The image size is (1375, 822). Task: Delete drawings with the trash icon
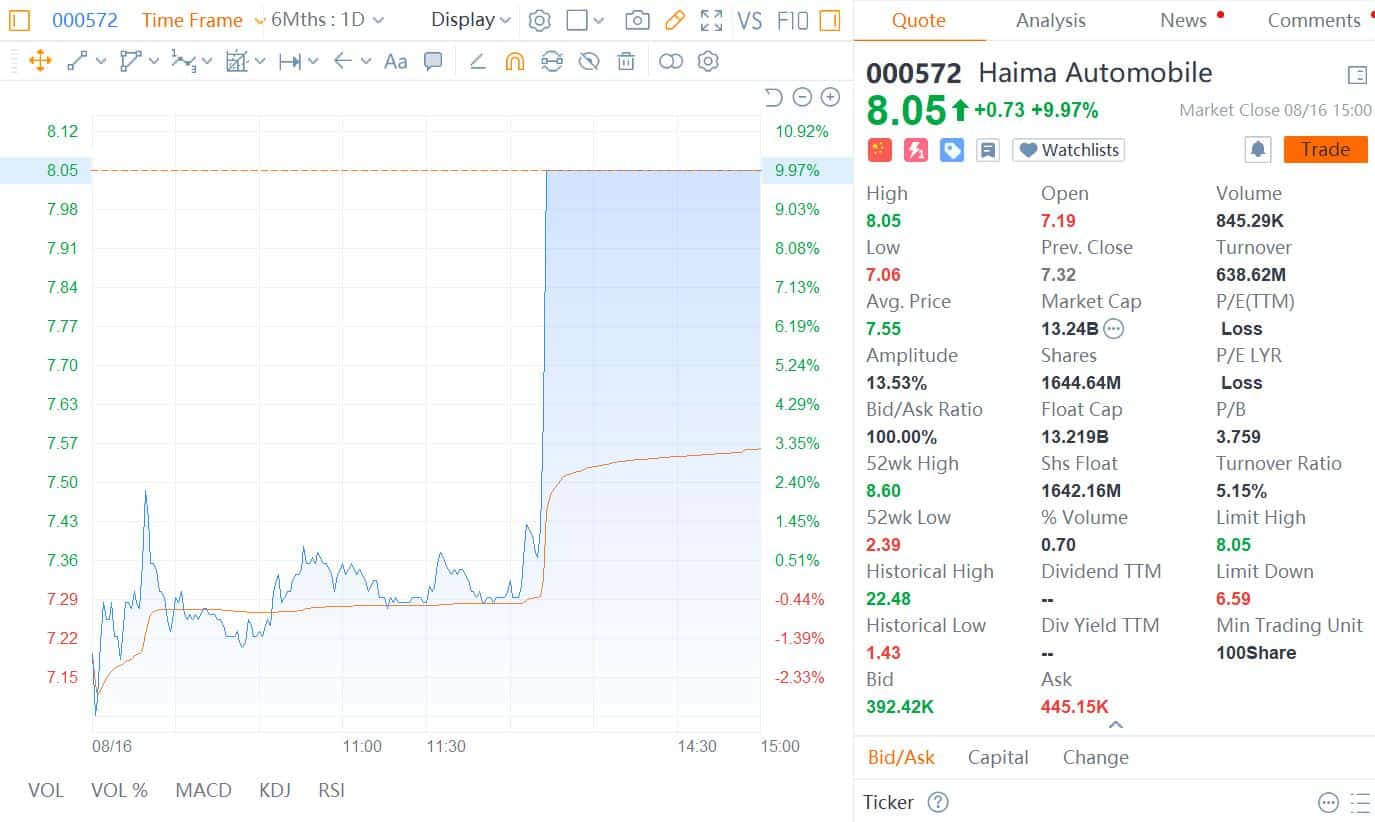[626, 61]
